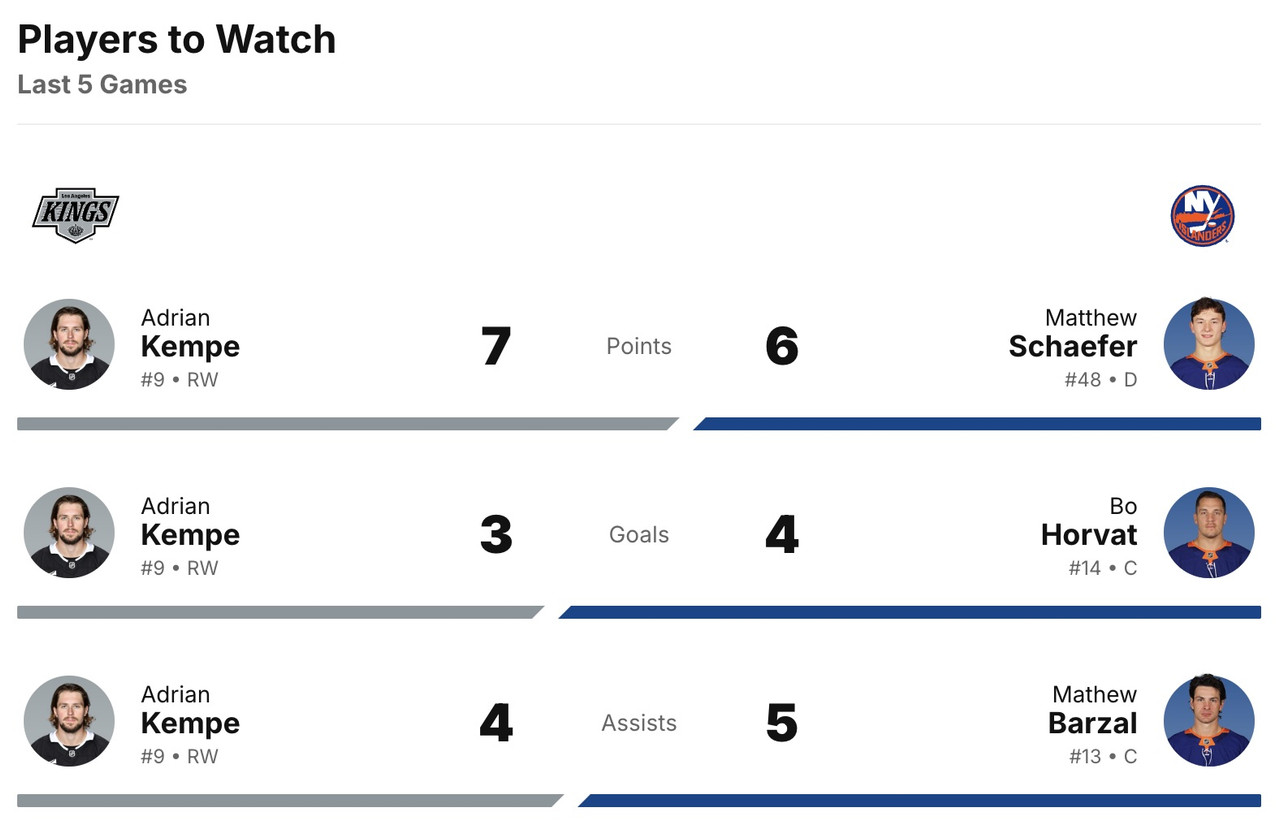This screenshot has width=1280, height=825.
Task: Click Adrian Kempe's headshot in Assists row
Action: [69, 721]
